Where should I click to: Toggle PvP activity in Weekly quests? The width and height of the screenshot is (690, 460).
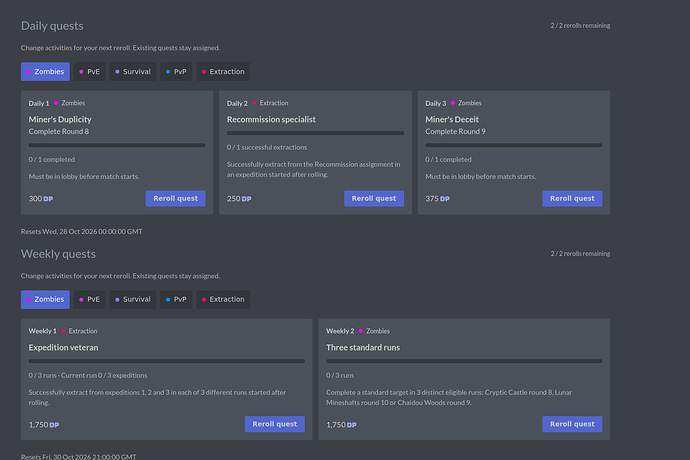click(x=176, y=299)
